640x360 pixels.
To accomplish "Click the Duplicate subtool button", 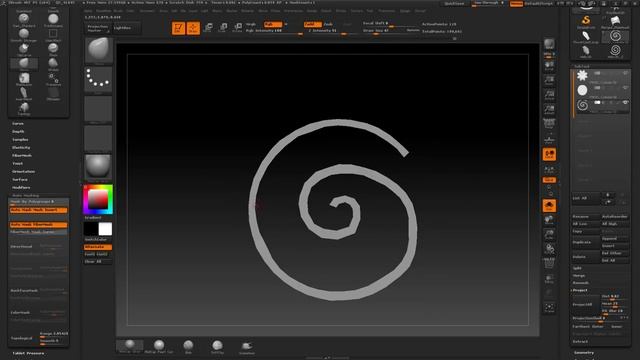I will tap(586, 242).
